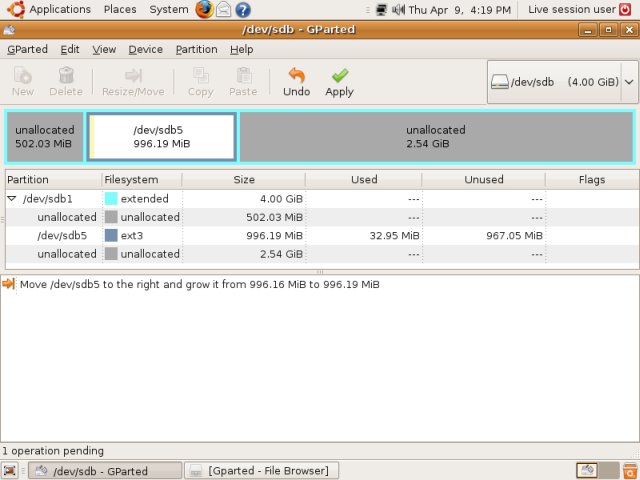Click the hard disk icon in device selector

click(500, 82)
